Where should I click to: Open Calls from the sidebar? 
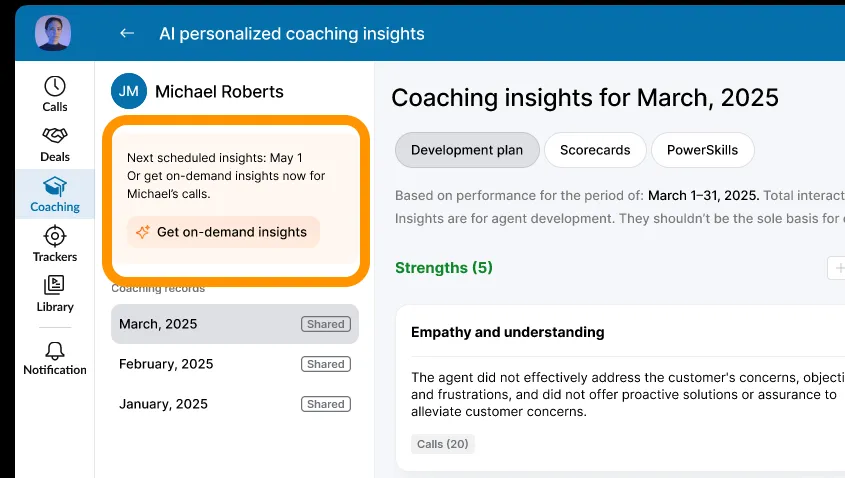[55, 87]
